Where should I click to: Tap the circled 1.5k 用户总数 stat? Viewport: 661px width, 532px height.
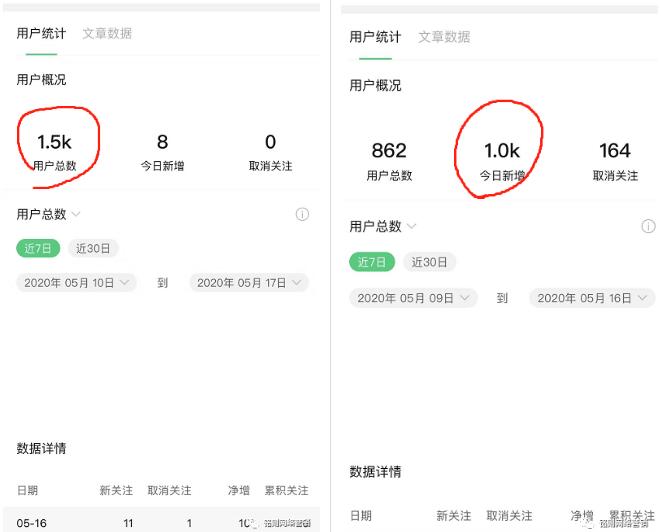tap(55, 151)
